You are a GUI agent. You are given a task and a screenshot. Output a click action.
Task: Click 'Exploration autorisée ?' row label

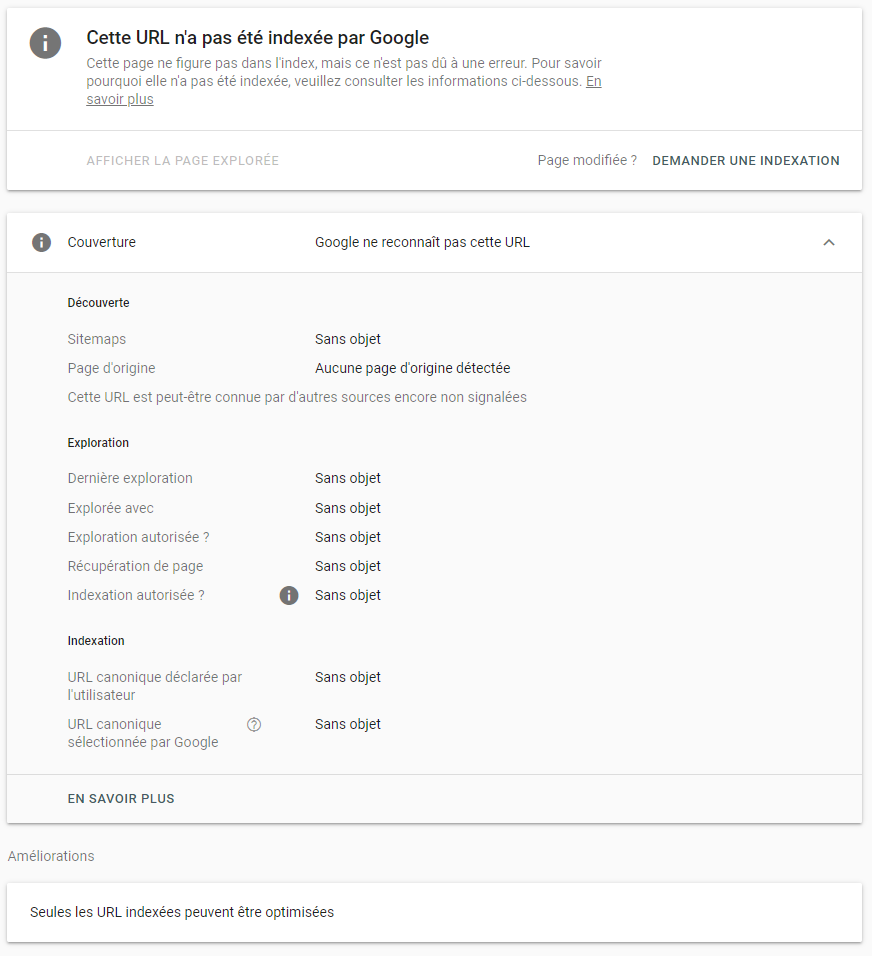(x=138, y=537)
